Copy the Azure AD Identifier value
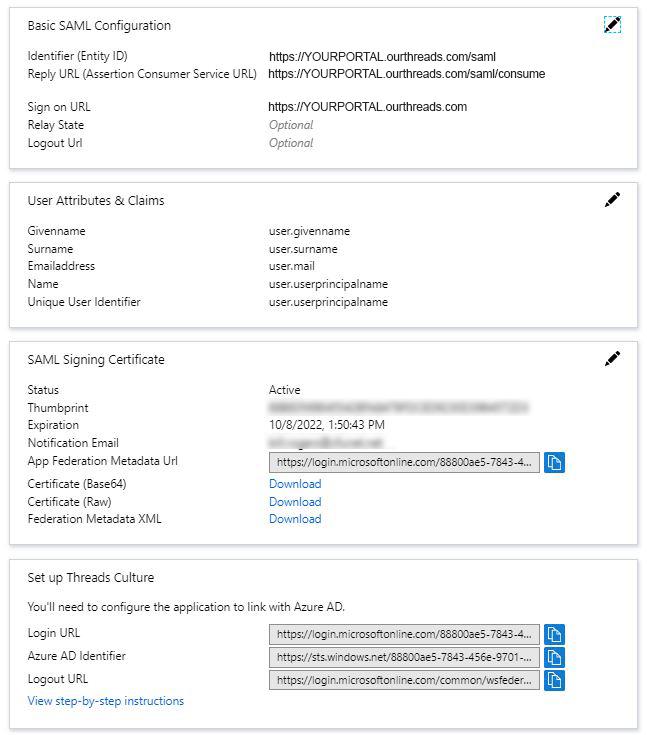The width and height of the screenshot is (647, 735). [554, 657]
